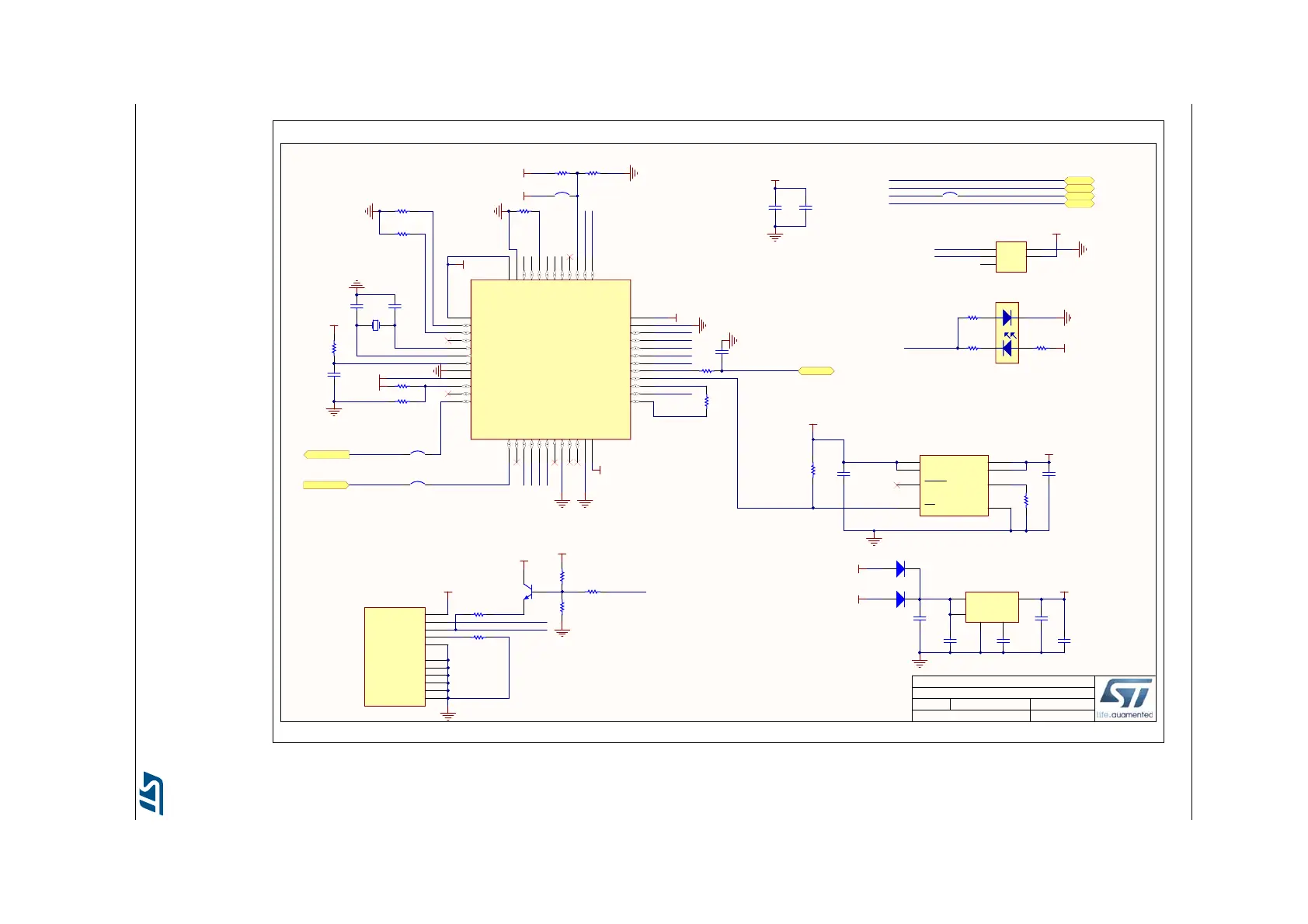The height and width of the screenshot is (924, 1308).
Task: Select the connector block at bottom left
Action: [x=395, y=657]
